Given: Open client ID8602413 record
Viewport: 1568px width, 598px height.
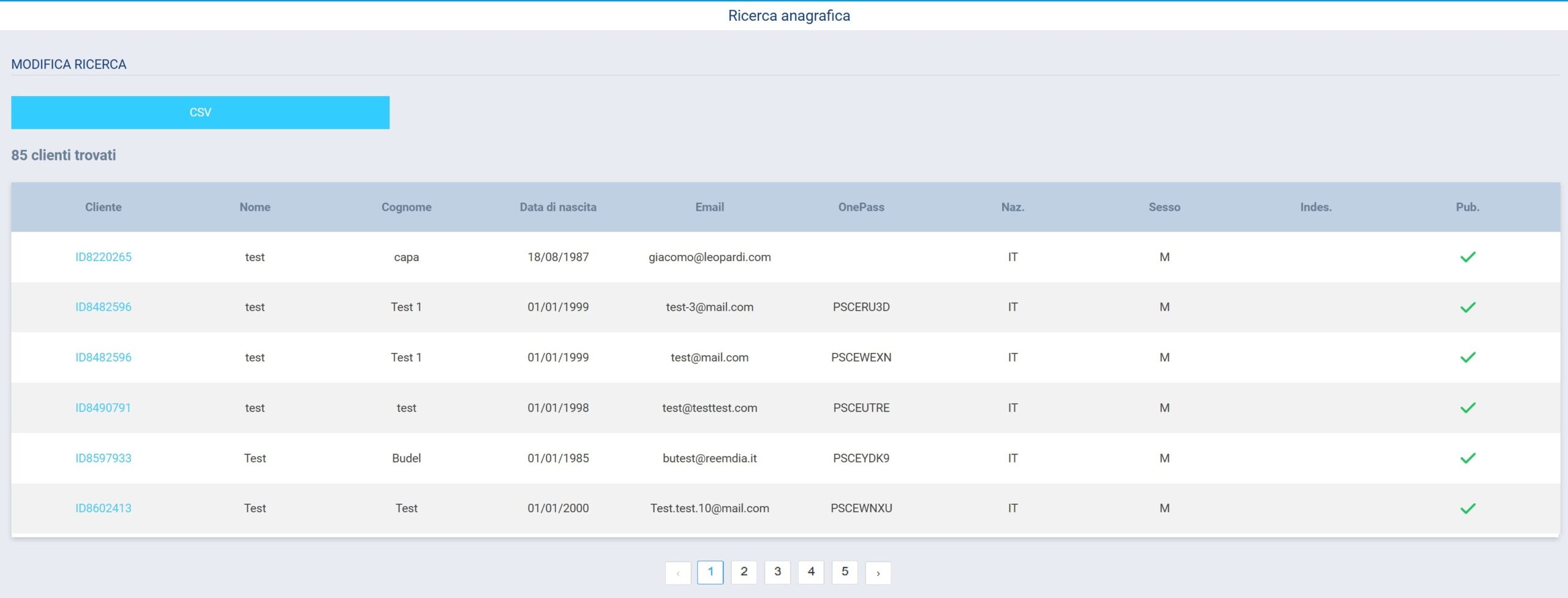Looking at the screenshot, I should pos(103,509).
